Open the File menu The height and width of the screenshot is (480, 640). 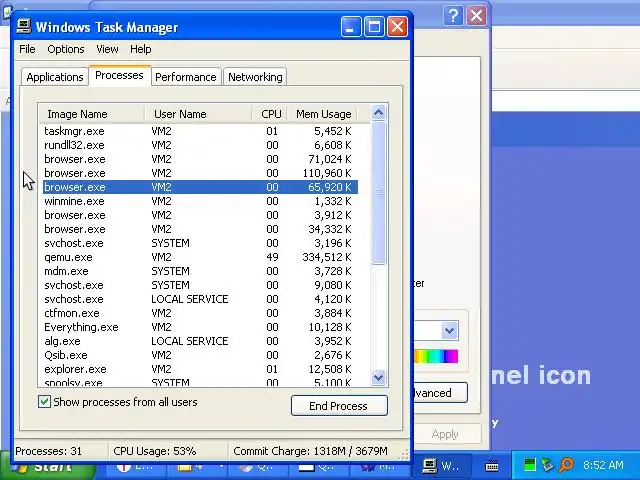(x=27, y=49)
